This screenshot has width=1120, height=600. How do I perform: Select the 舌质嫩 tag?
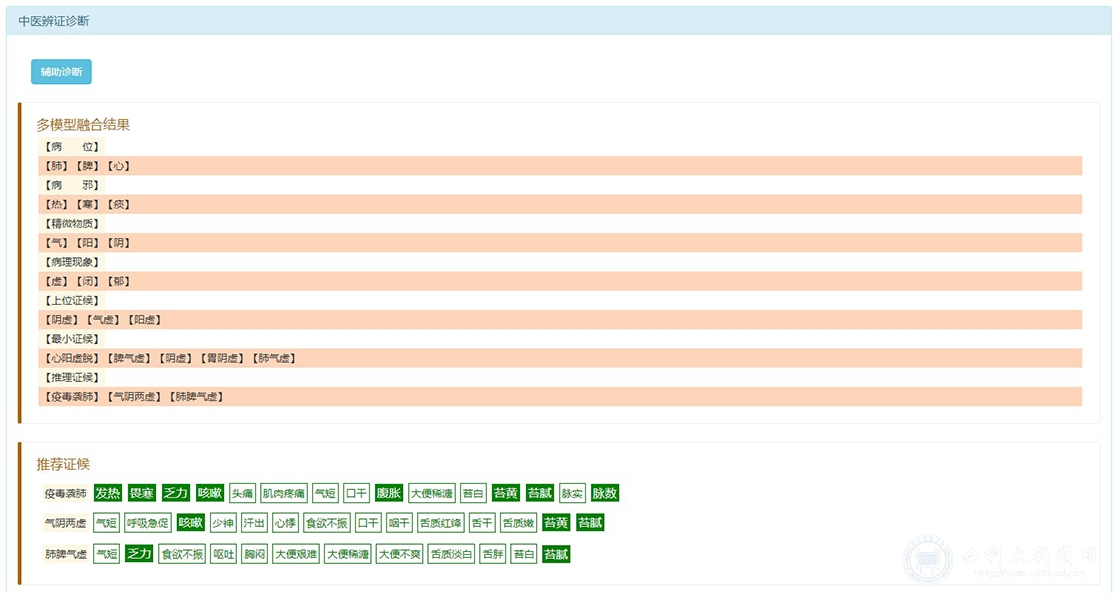(x=519, y=523)
